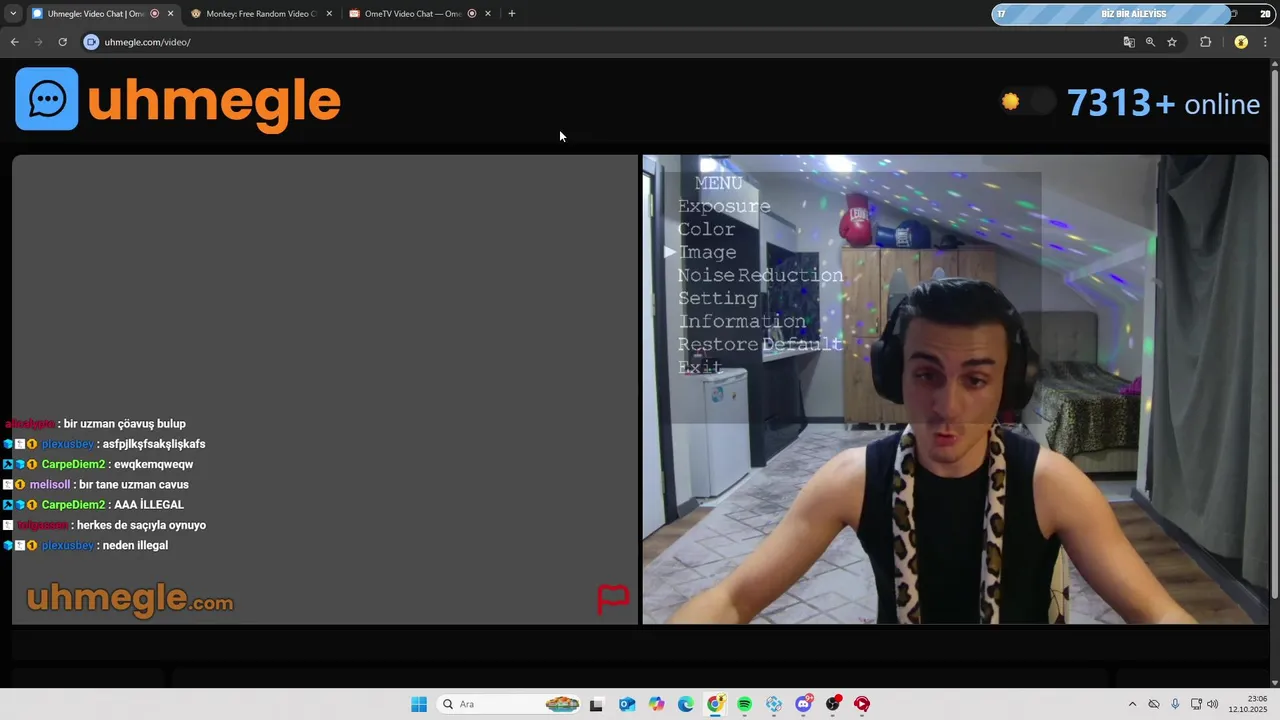Image resolution: width=1280 pixels, height=720 pixels.
Task: Click the melisoll username in chat
Action: (50, 485)
